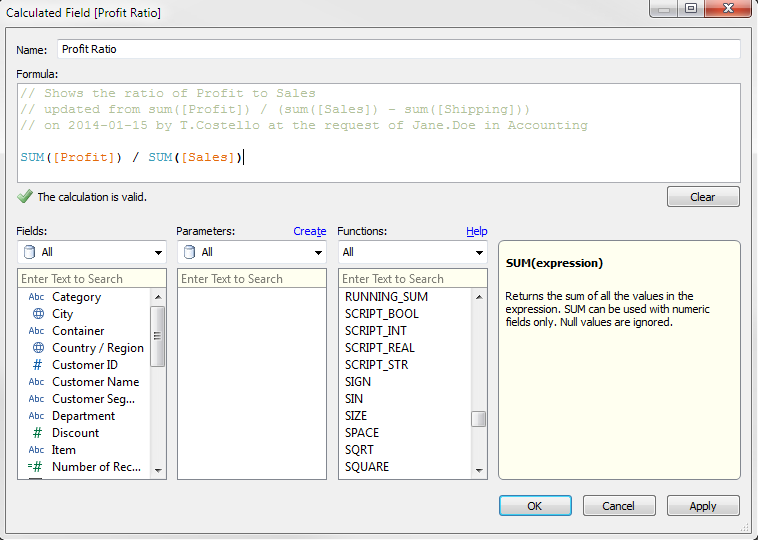Click [Sales] in the formula
The width and height of the screenshot is (758, 540).
[208, 157]
